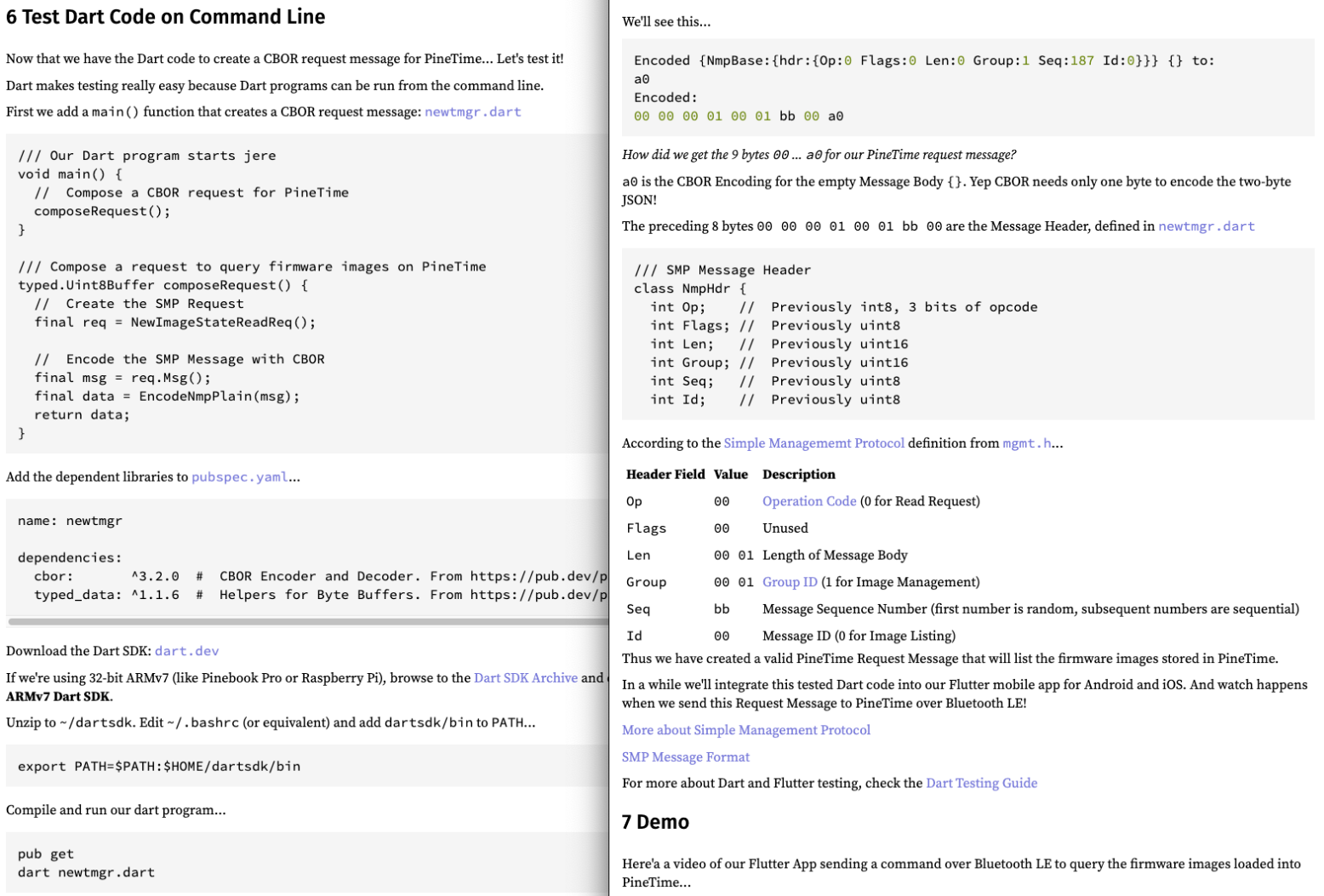Open the mgmt.h definition link
Screen dimensions: 1324x896
tap(1026, 442)
